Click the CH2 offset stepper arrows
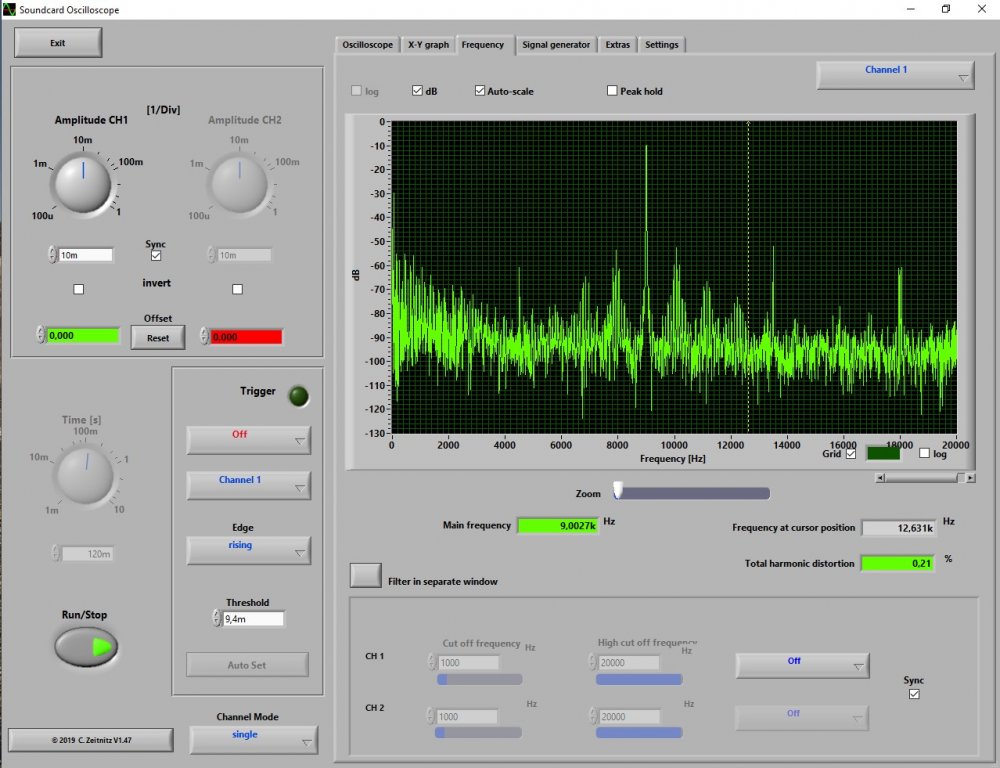Image resolution: width=1000 pixels, height=768 pixels. click(204, 336)
